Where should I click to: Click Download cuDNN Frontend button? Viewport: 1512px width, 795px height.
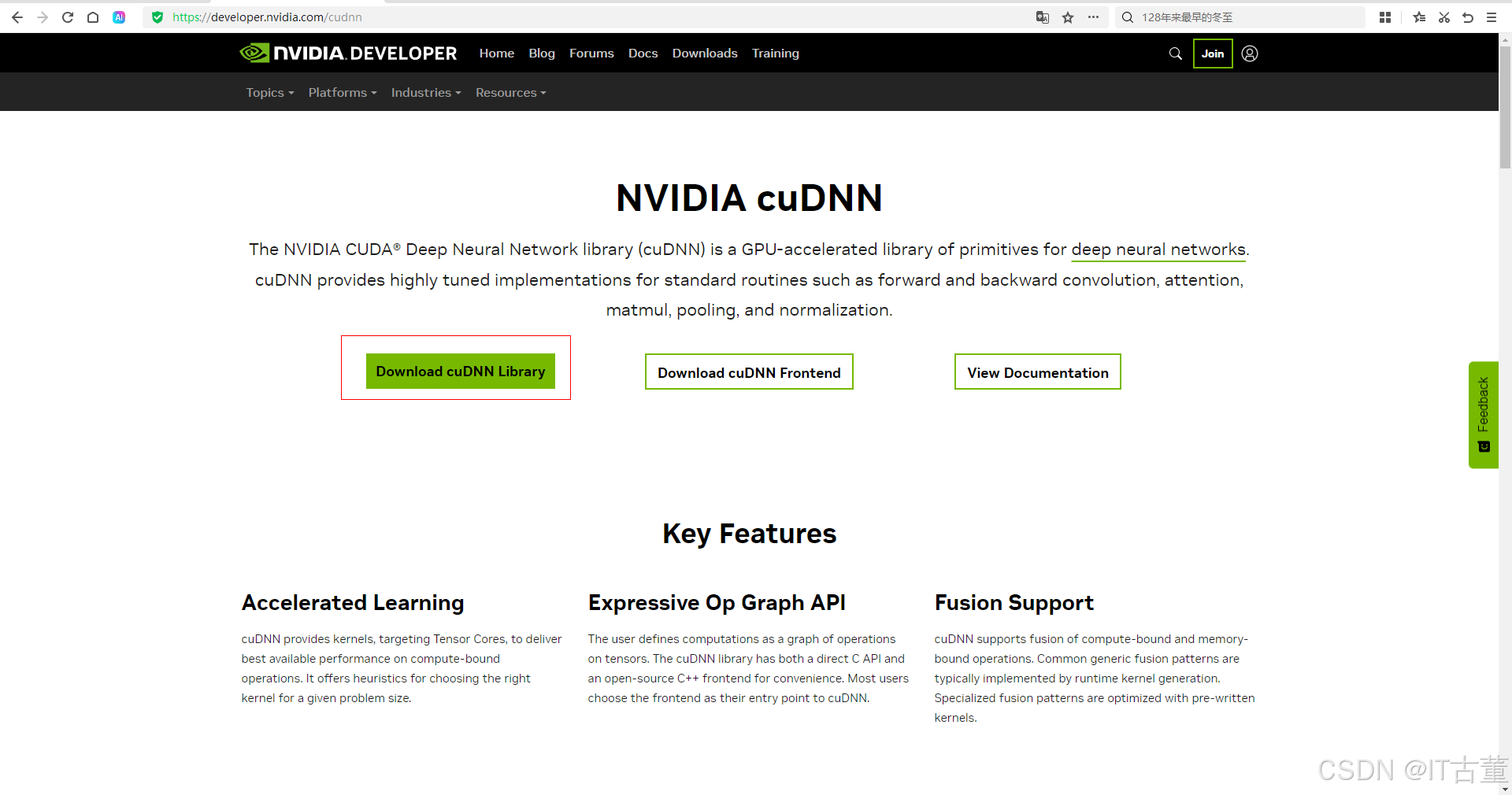point(749,372)
